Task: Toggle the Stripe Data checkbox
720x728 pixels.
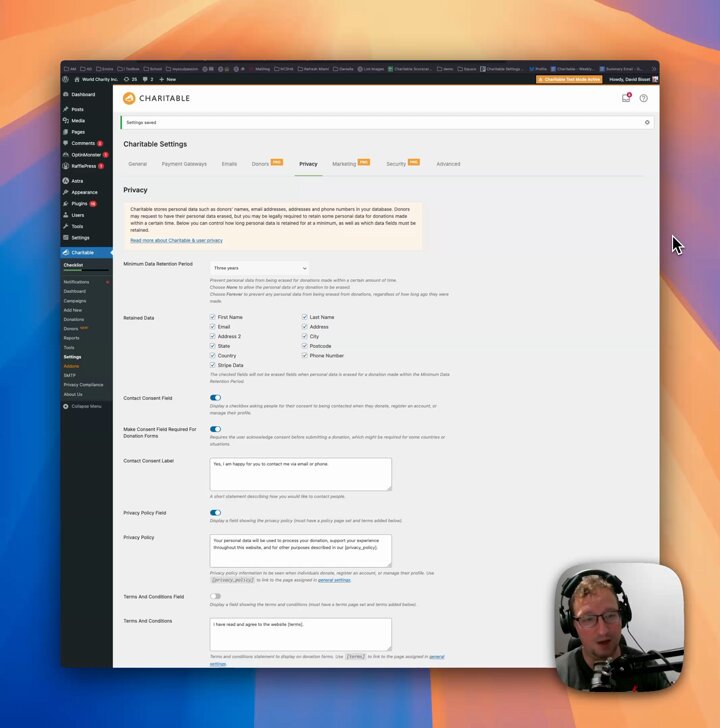Action: pyautogui.click(x=213, y=365)
